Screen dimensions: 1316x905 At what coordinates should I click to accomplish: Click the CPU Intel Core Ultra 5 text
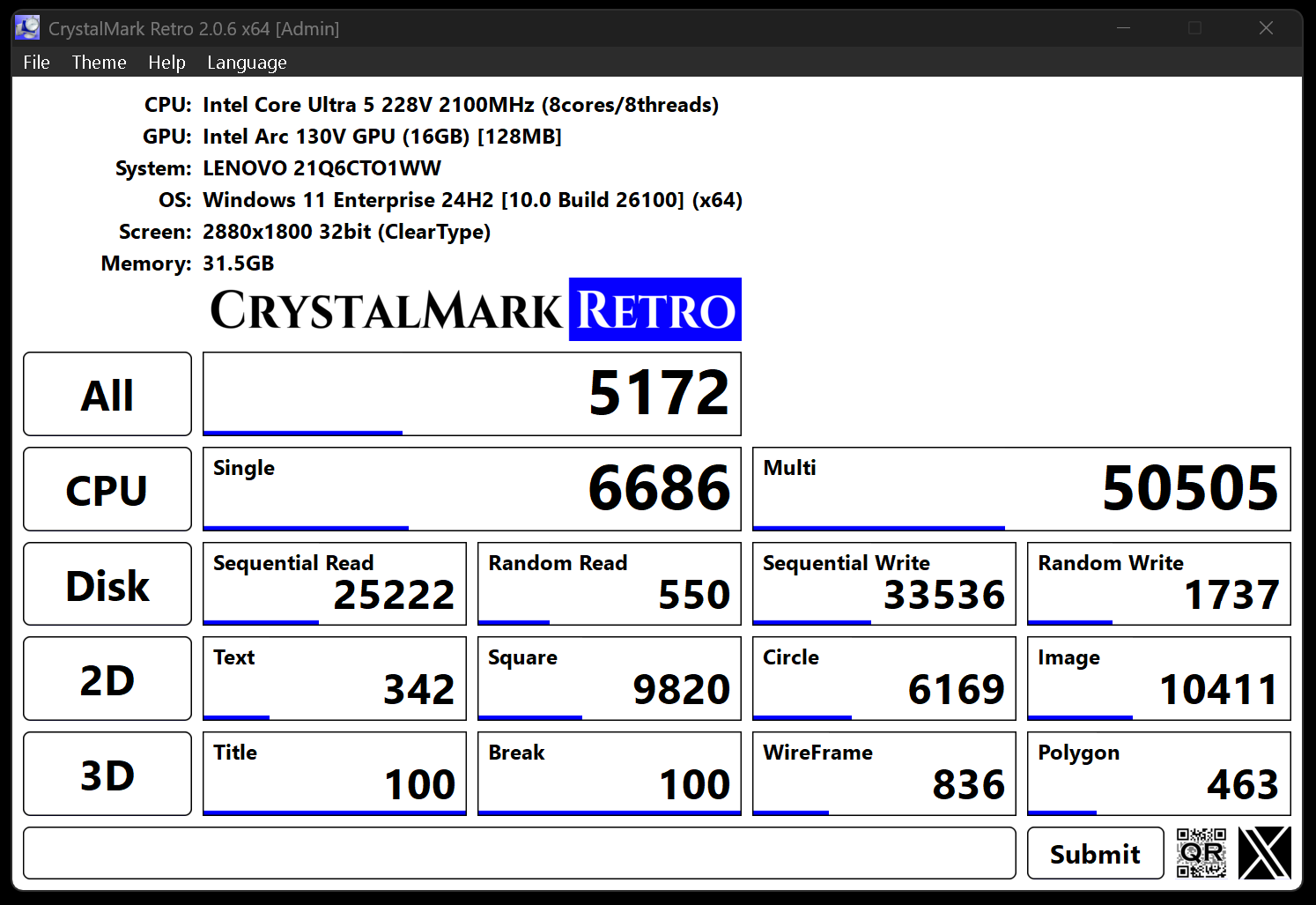[x=461, y=105]
